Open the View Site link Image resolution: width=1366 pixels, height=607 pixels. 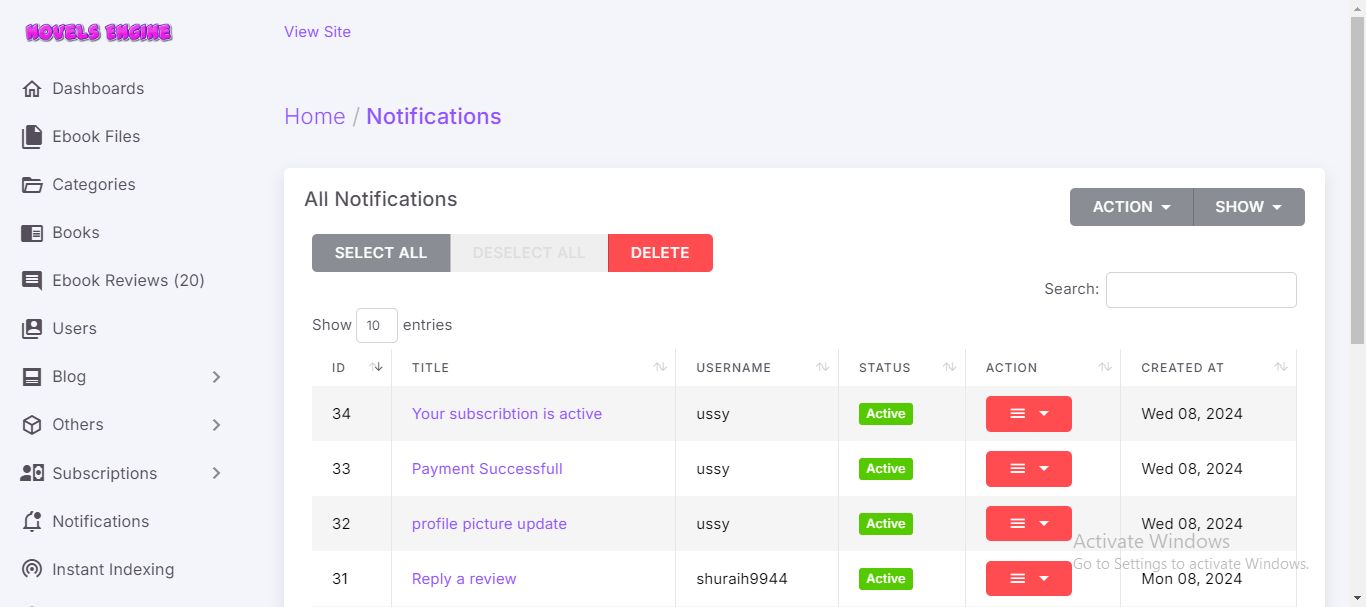tap(317, 32)
